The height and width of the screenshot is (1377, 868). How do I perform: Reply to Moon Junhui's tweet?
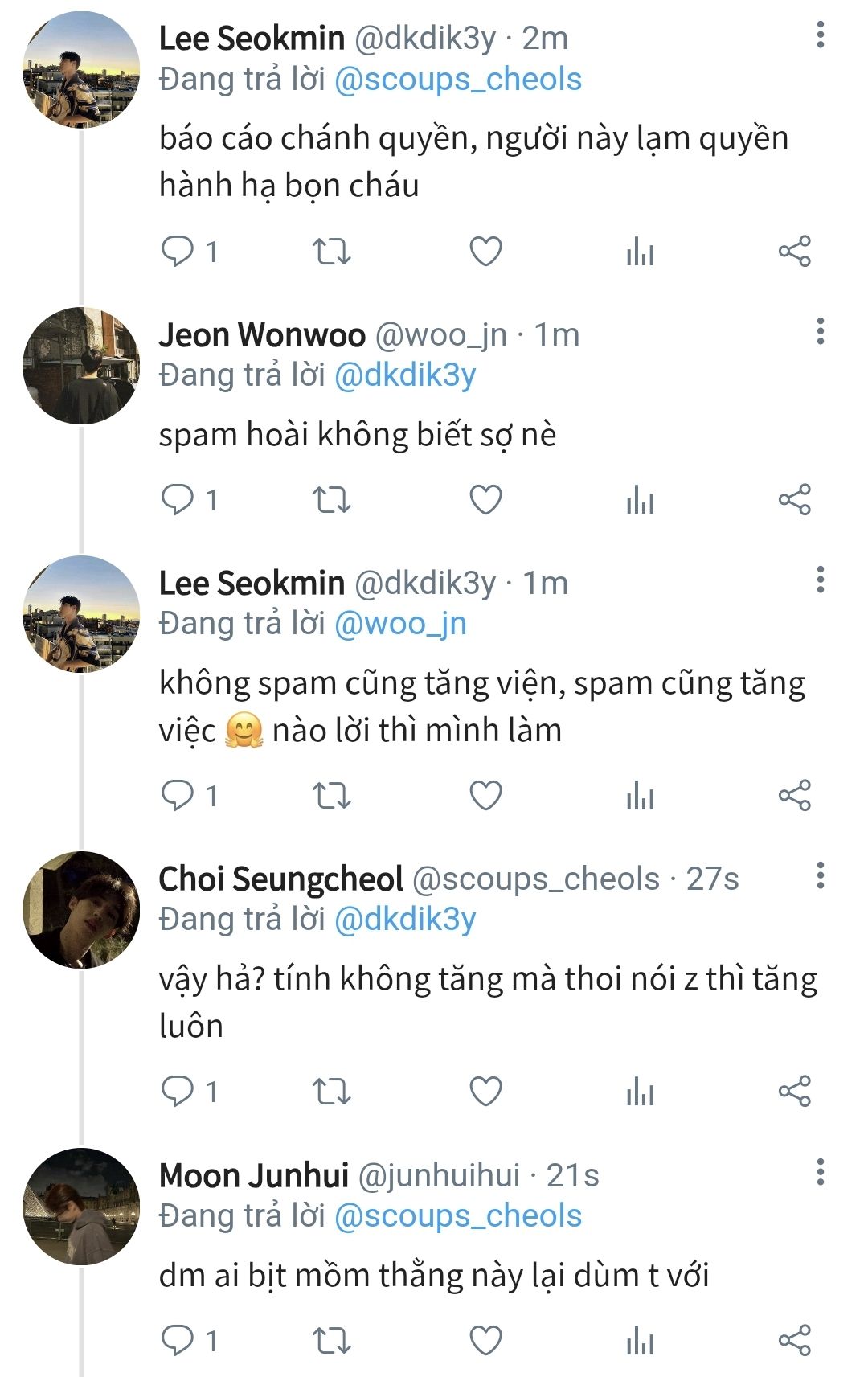(x=178, y=1340)
